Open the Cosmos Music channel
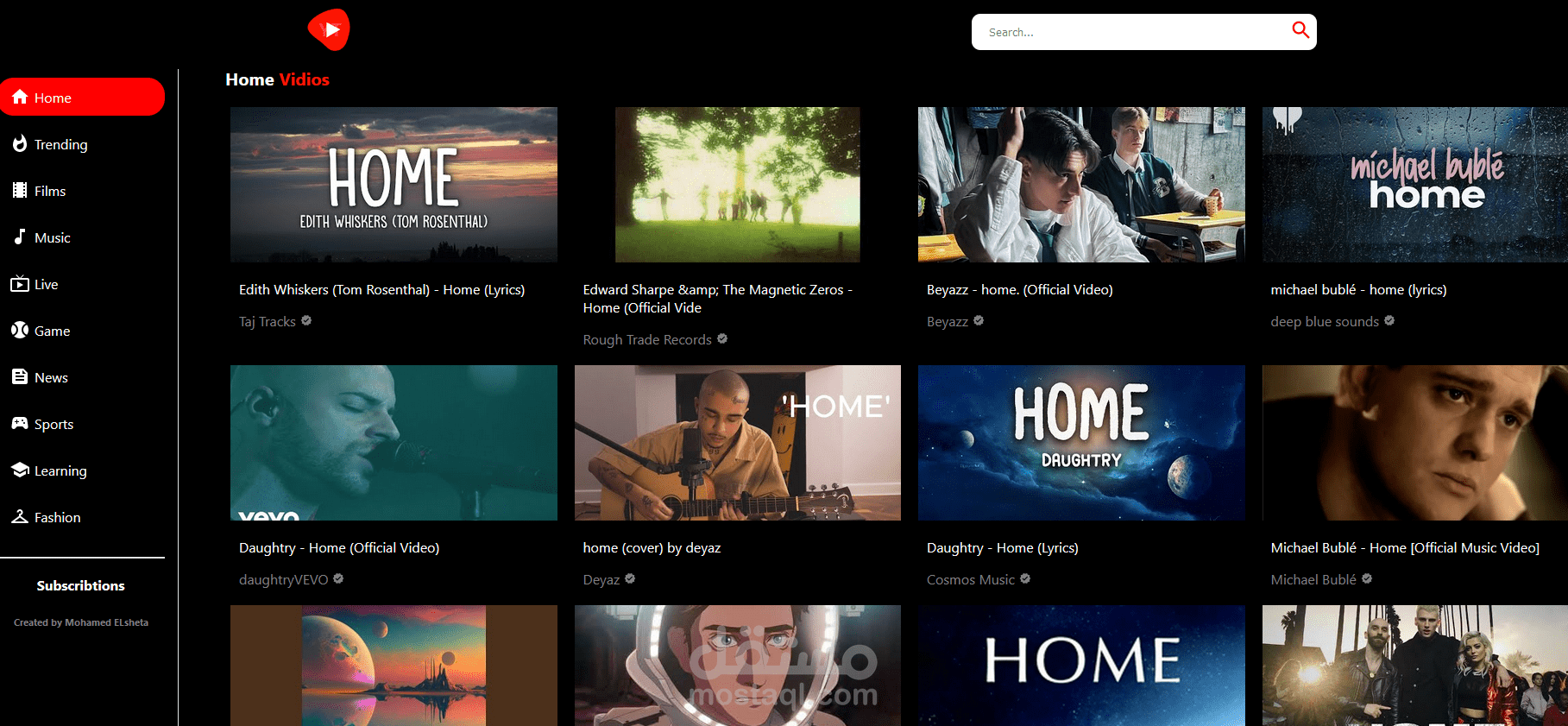 [x=971, y=580]
